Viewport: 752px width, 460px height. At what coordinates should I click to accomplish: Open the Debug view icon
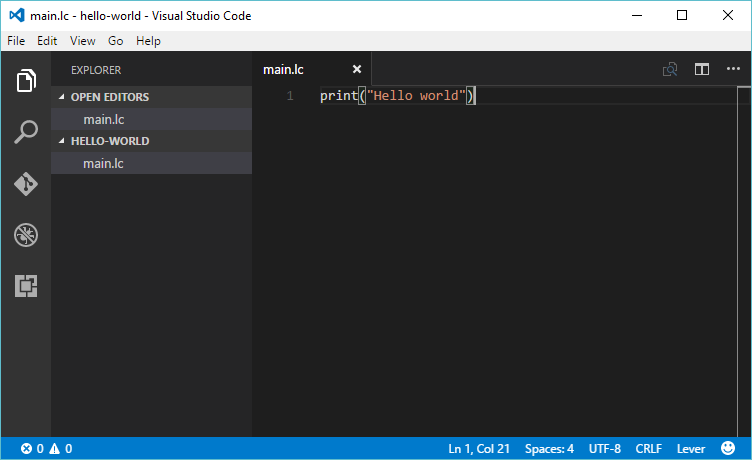[26, 236]
